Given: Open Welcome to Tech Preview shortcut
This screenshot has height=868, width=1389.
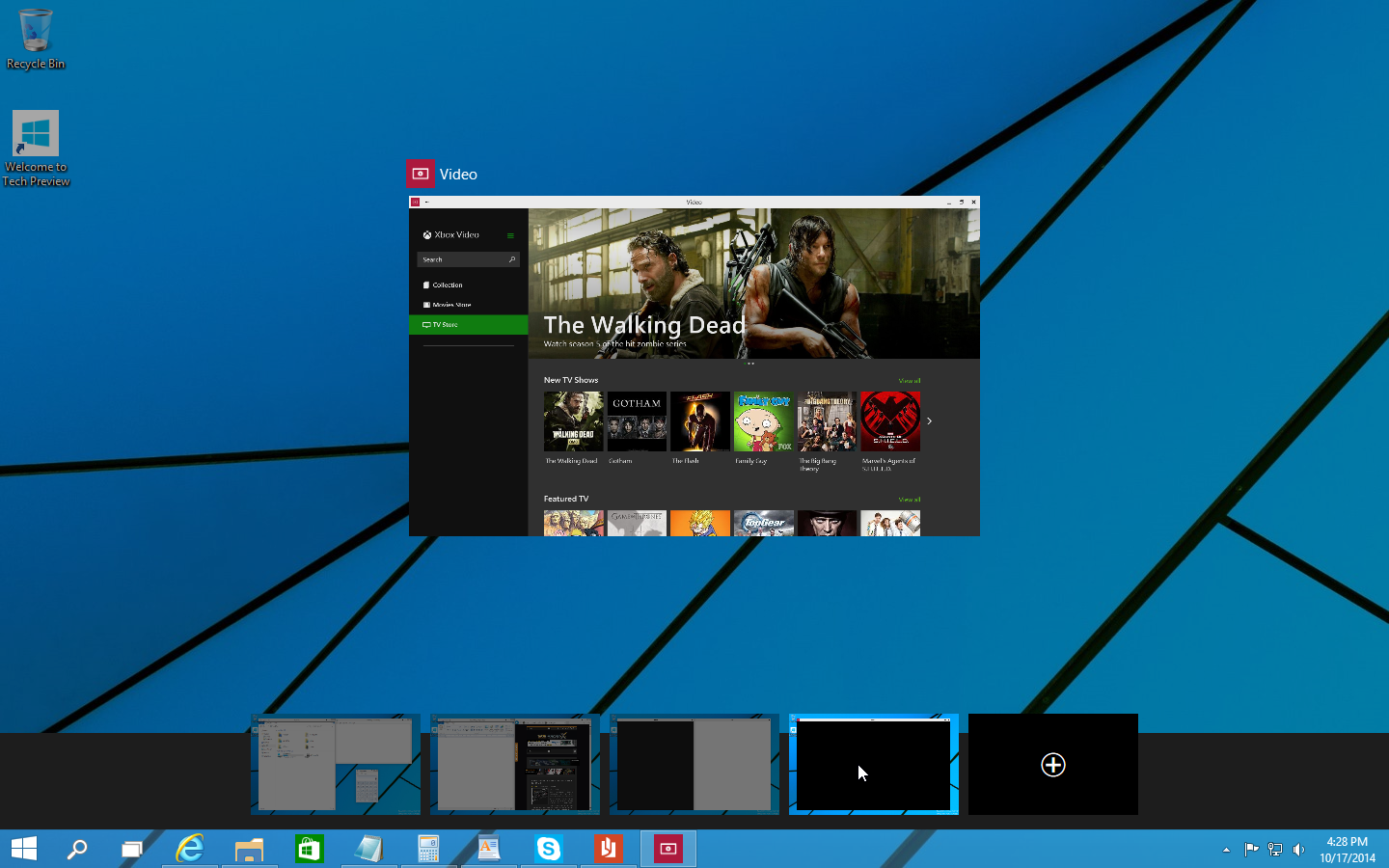Looking at the screenshot, I should click(36, 148).
